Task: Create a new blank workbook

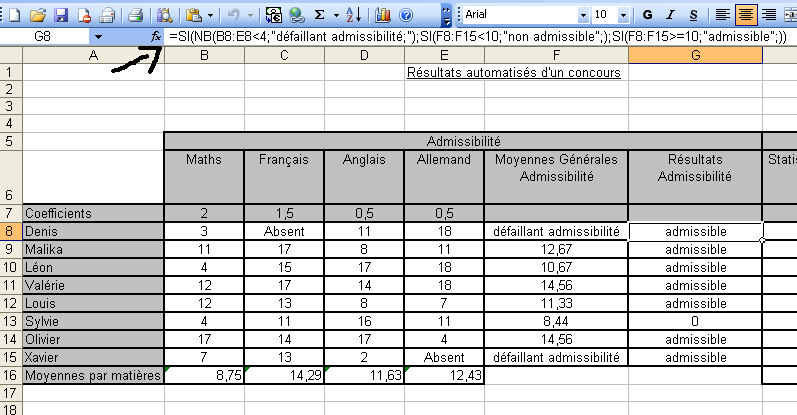Action: [x=15, y=15]
